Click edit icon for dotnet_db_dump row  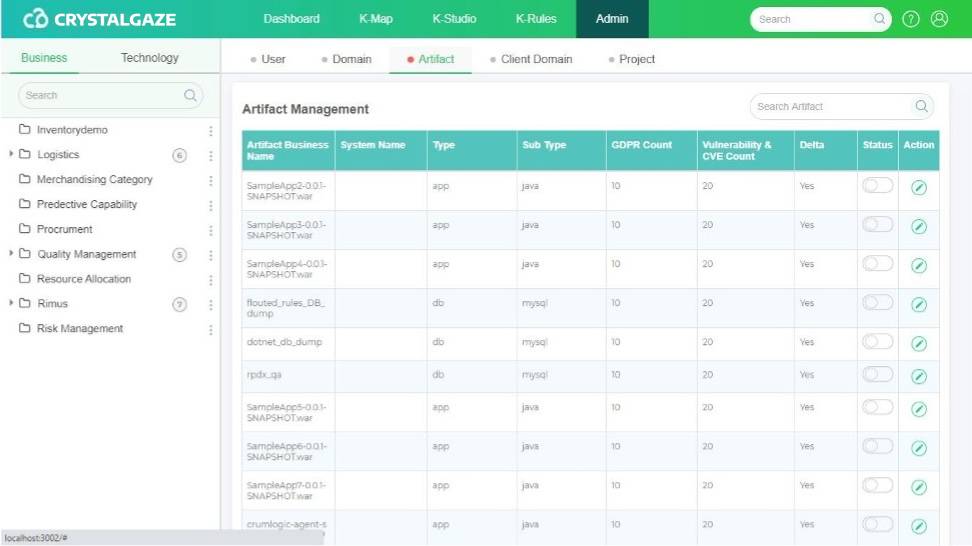tap(918, 344)
